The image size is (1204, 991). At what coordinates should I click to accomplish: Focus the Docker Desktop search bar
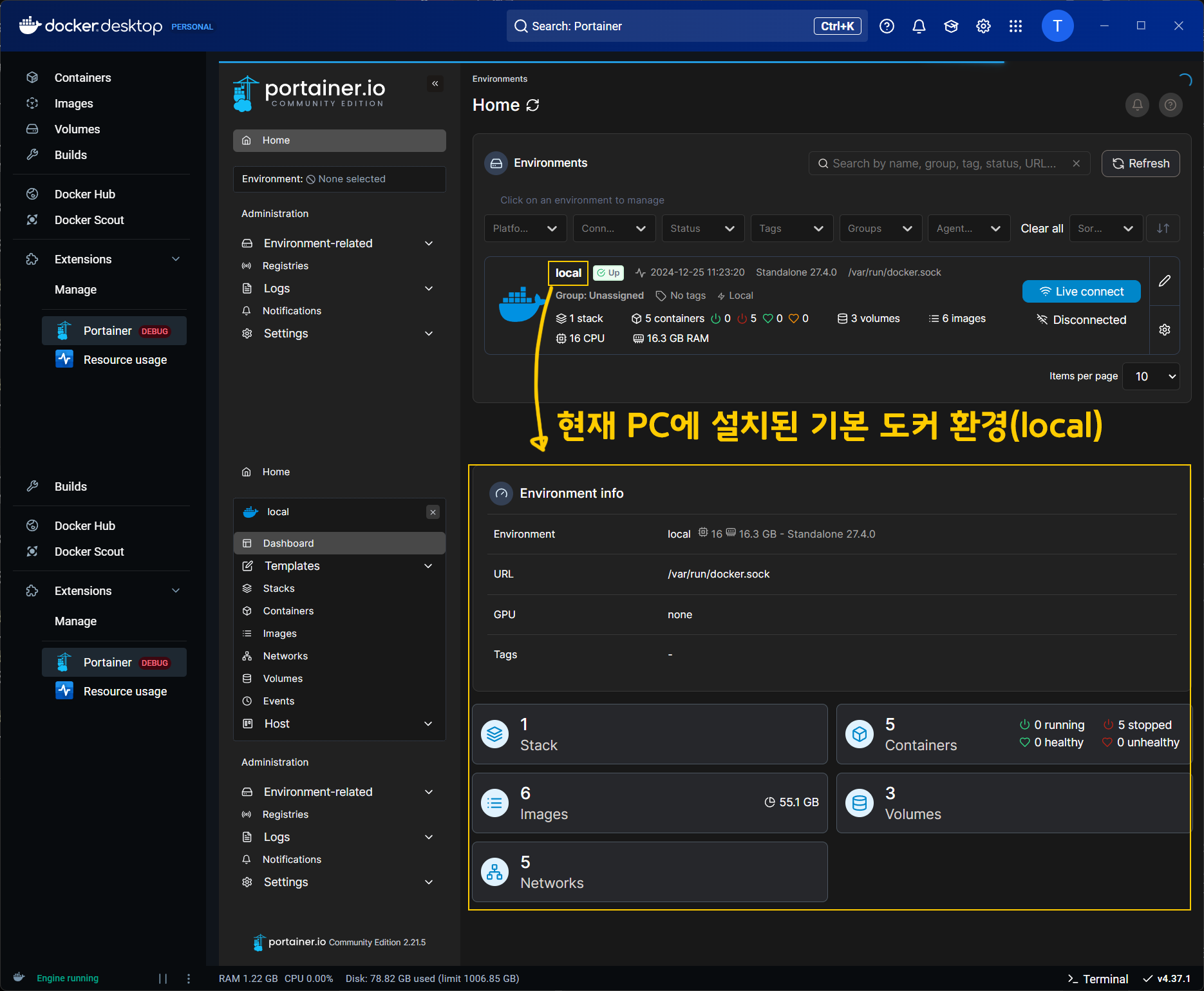click(x=687, y=26)
